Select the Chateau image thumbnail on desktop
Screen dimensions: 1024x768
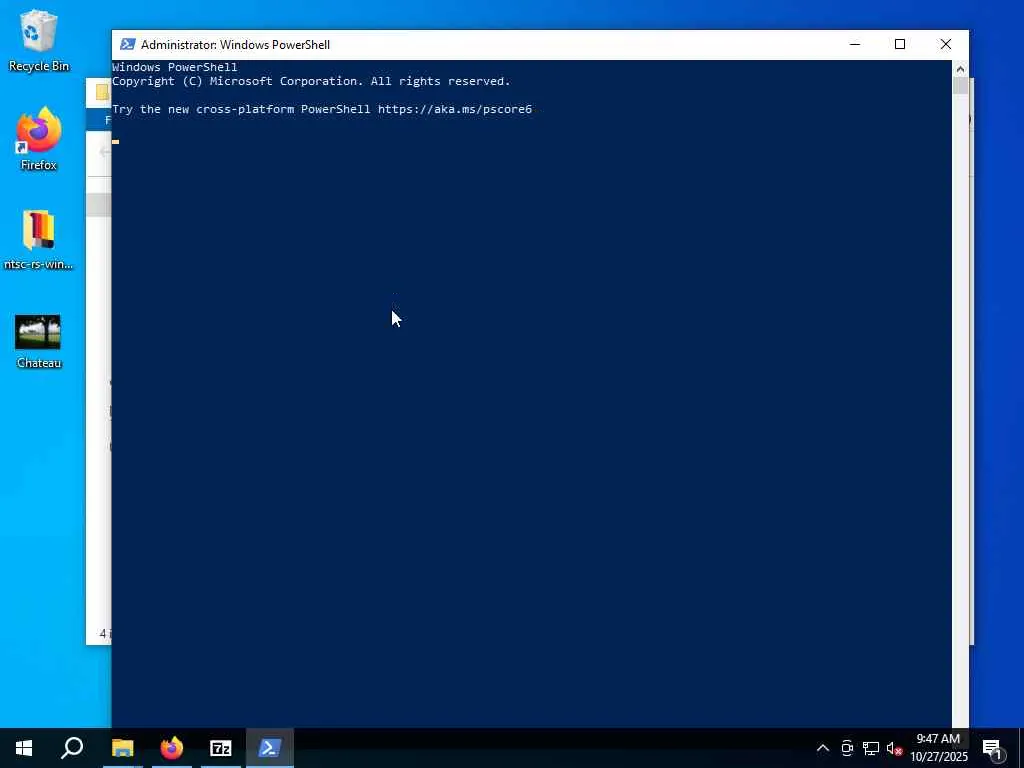click(x=39, y=342)
